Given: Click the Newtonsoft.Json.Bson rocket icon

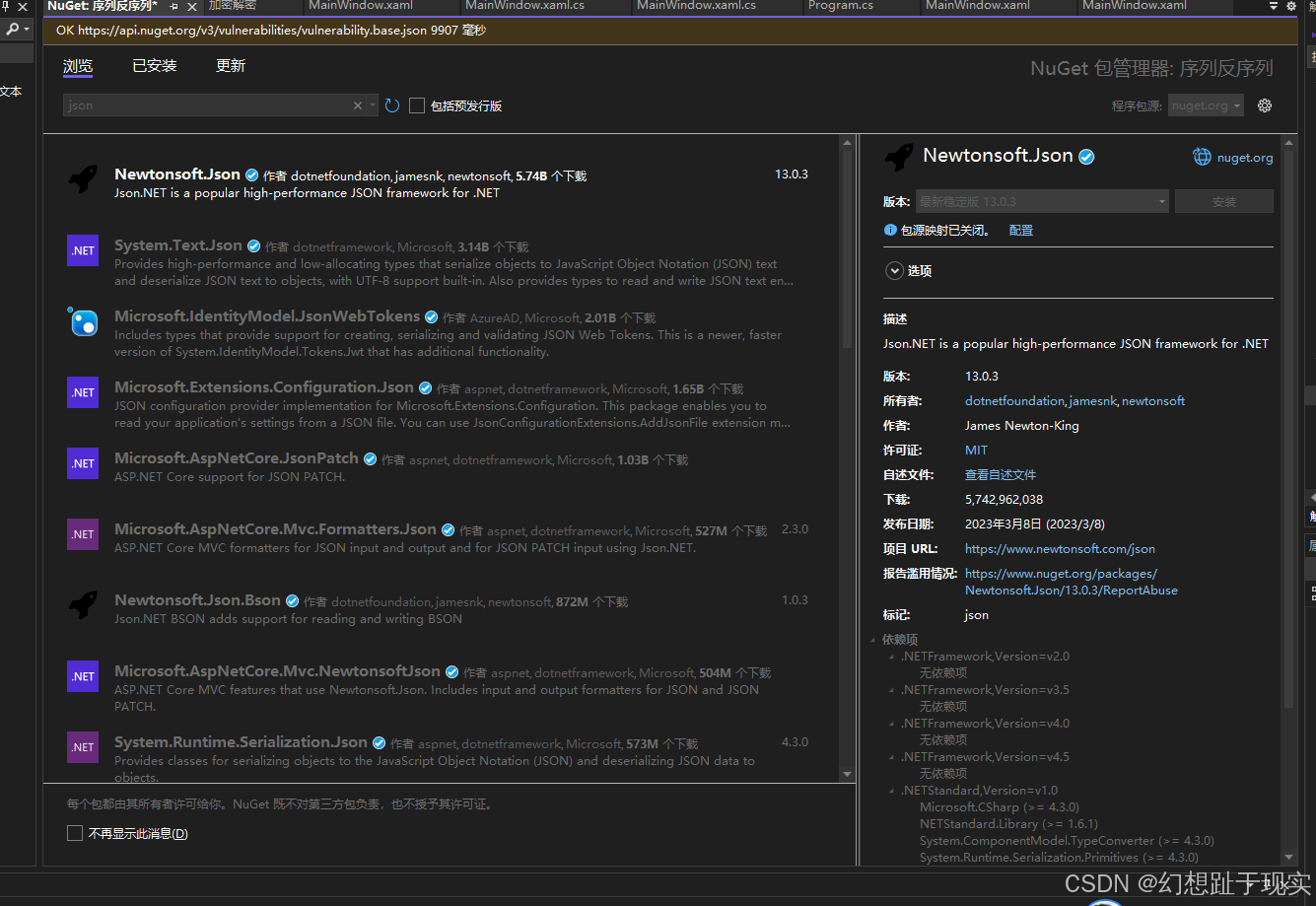Looking at the screenshot, I should (x=83, y=605).
